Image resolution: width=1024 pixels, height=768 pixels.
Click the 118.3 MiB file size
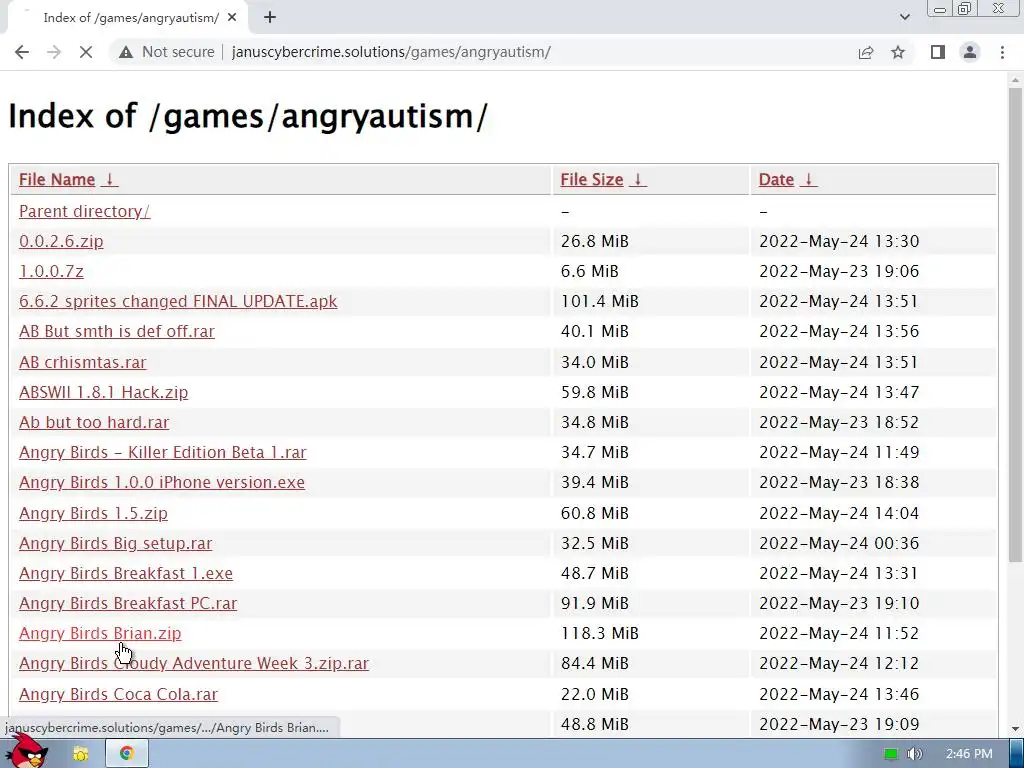[600, 633]
